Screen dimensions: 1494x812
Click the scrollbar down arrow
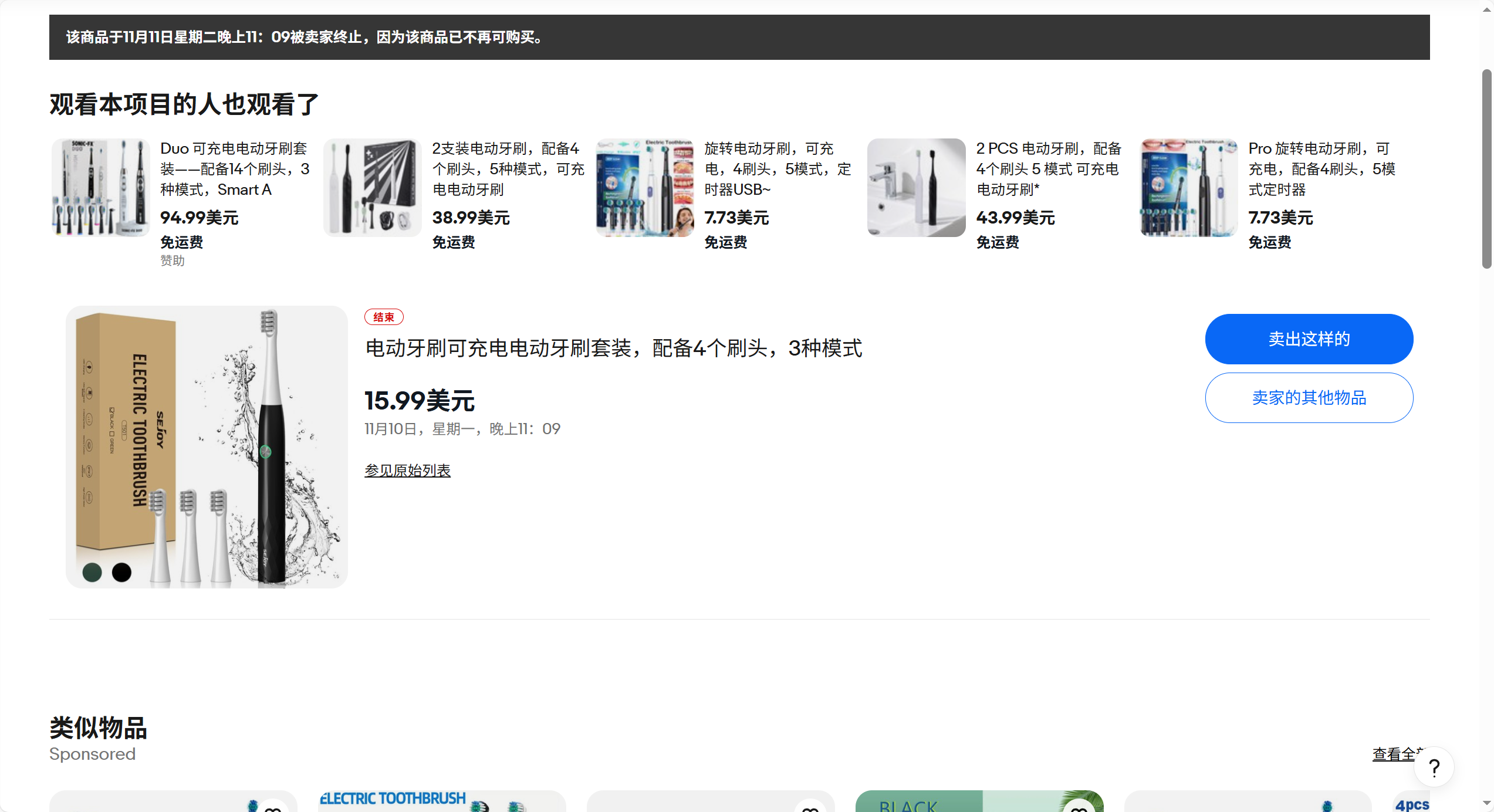(1486, 804)
